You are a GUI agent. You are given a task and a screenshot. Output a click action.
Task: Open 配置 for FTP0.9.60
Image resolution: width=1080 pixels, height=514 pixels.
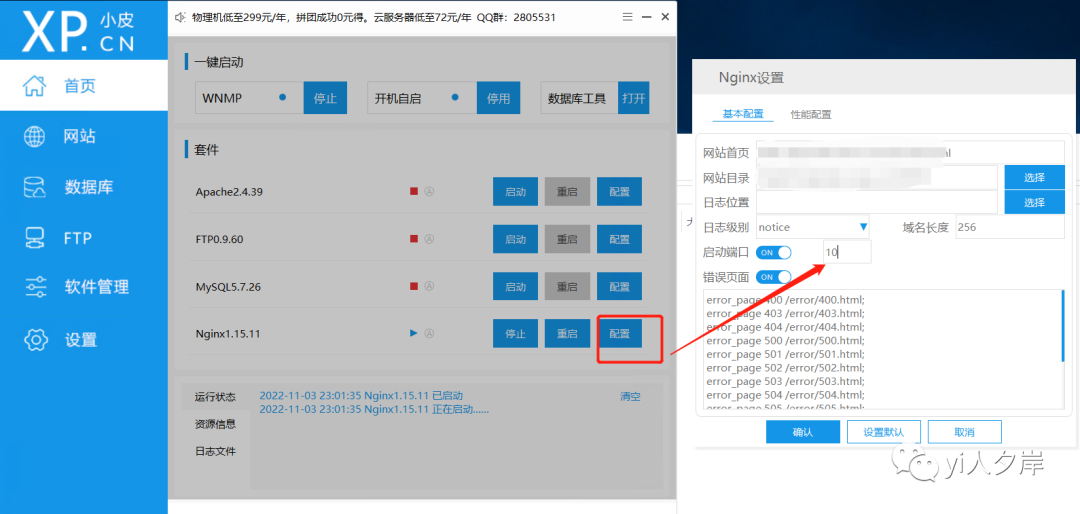click(x=619, y=239)
